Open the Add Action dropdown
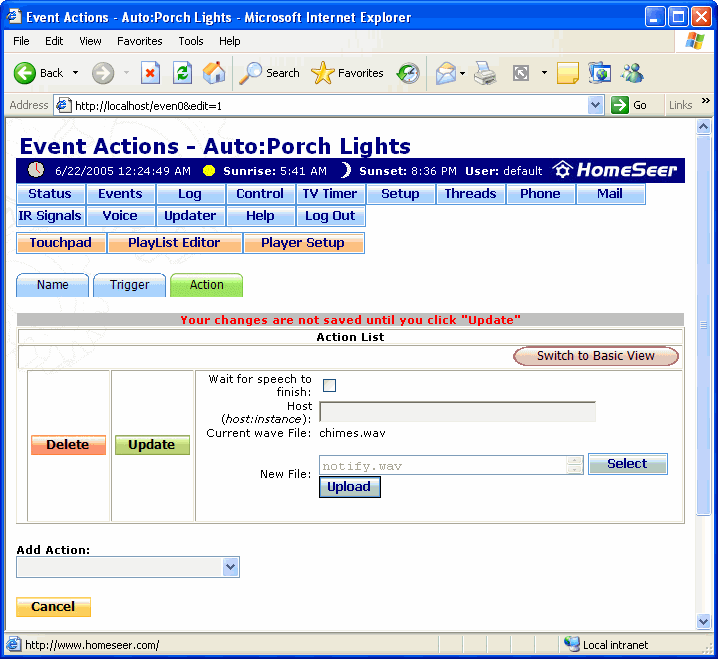Viewport: 718px width, 659px height. coord(230,567)
